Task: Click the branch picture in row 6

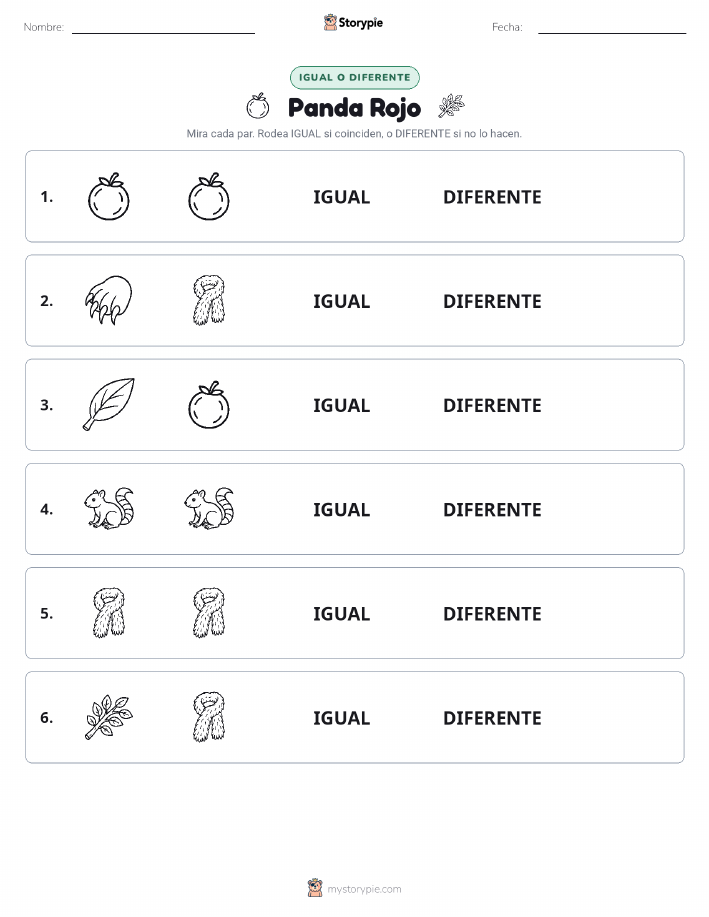Action: [x=109, y=717]
